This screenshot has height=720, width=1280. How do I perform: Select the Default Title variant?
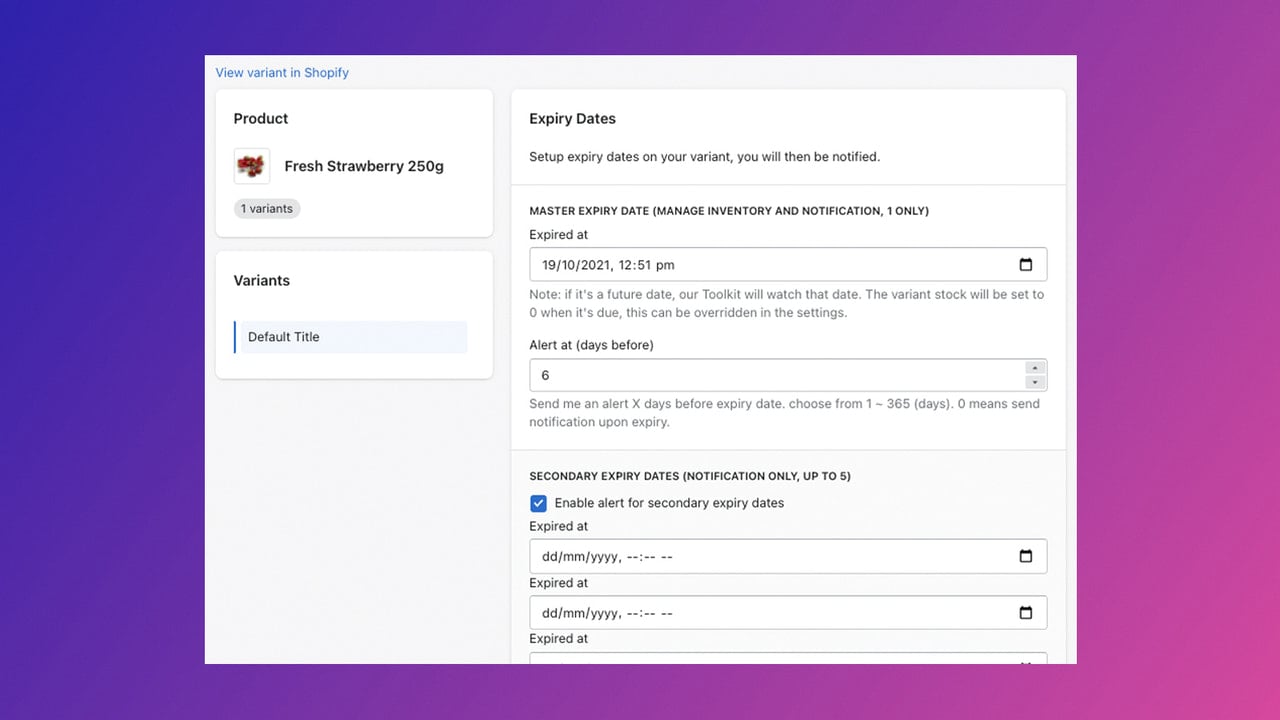[351, 337]
